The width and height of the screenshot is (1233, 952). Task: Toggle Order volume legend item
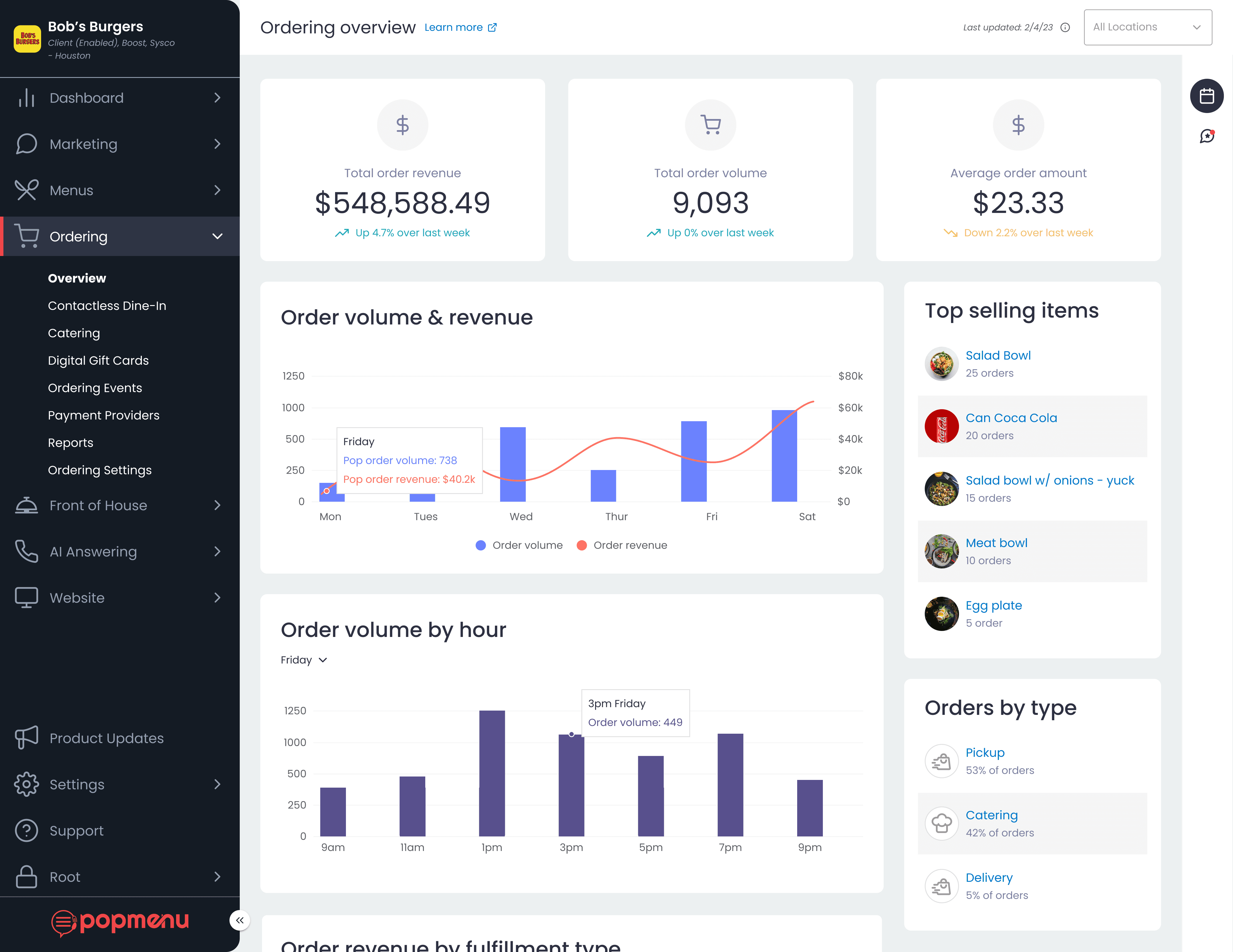[x=519, y=545]
